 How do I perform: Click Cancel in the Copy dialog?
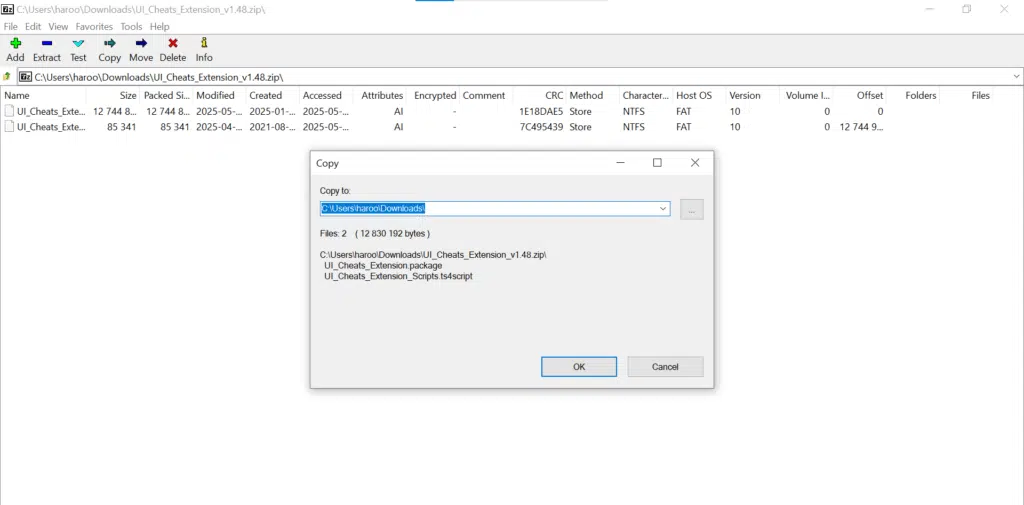665,367
